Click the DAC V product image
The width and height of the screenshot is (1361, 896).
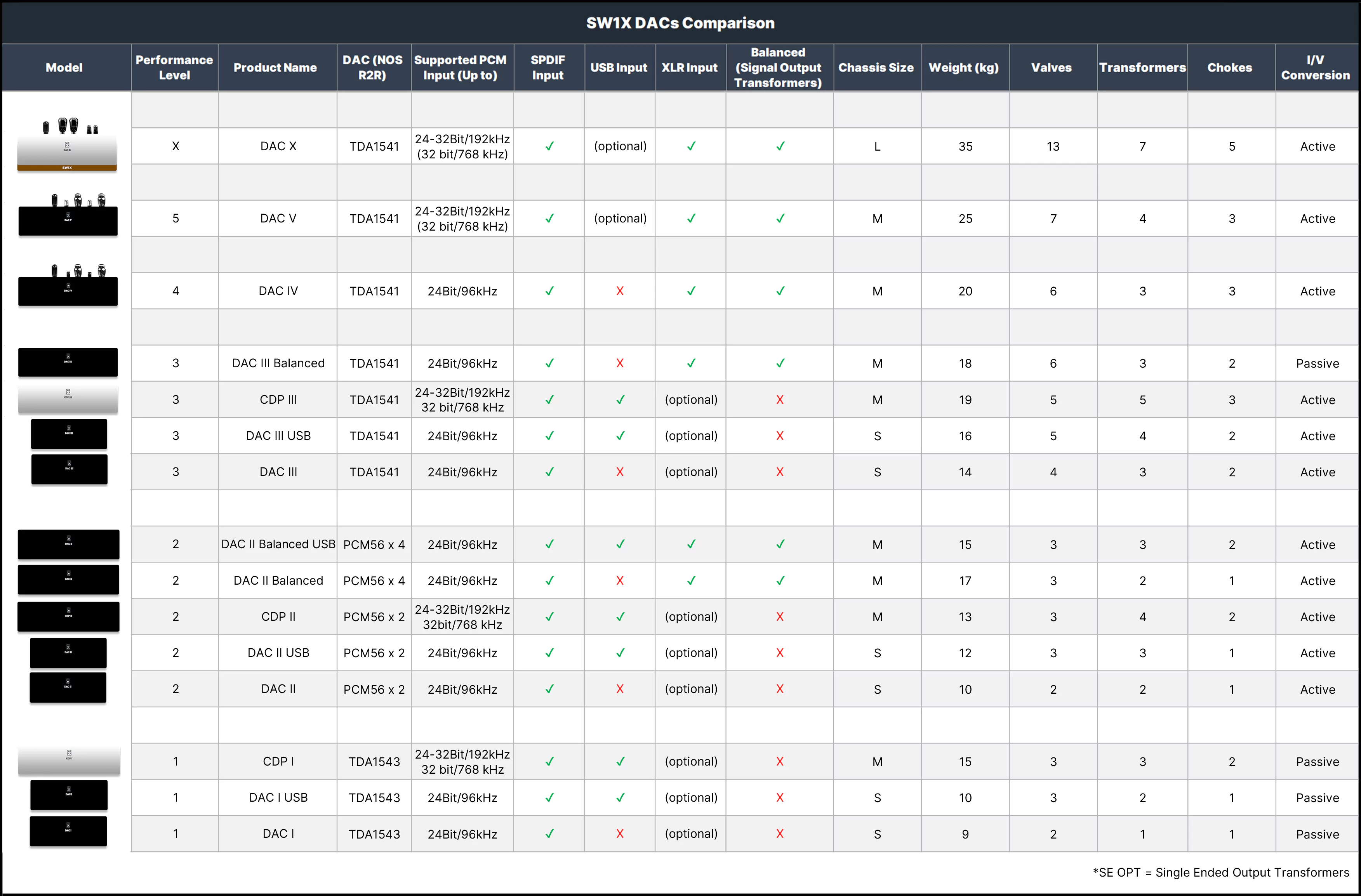68,215
